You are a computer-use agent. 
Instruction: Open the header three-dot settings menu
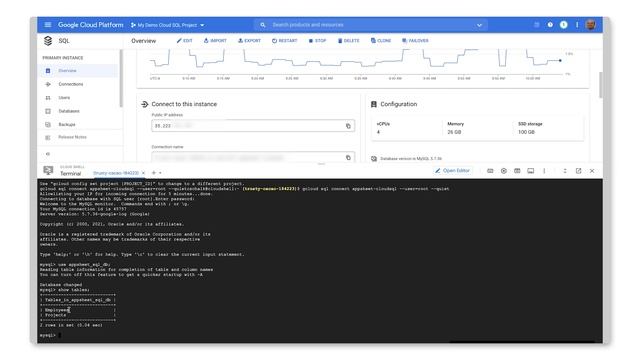[x=577, y=25]
